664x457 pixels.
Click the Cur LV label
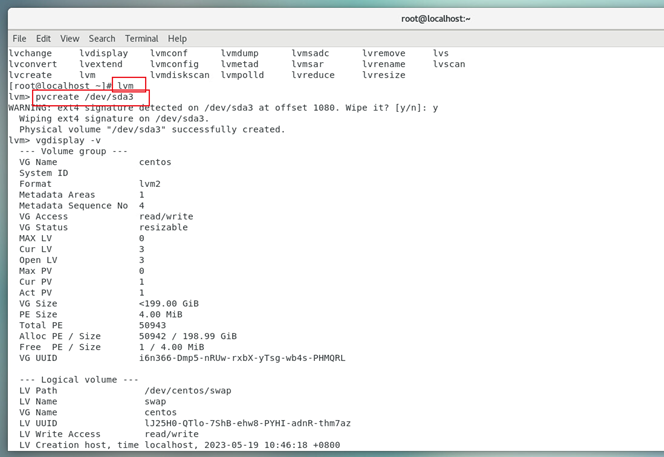(35, 249)
